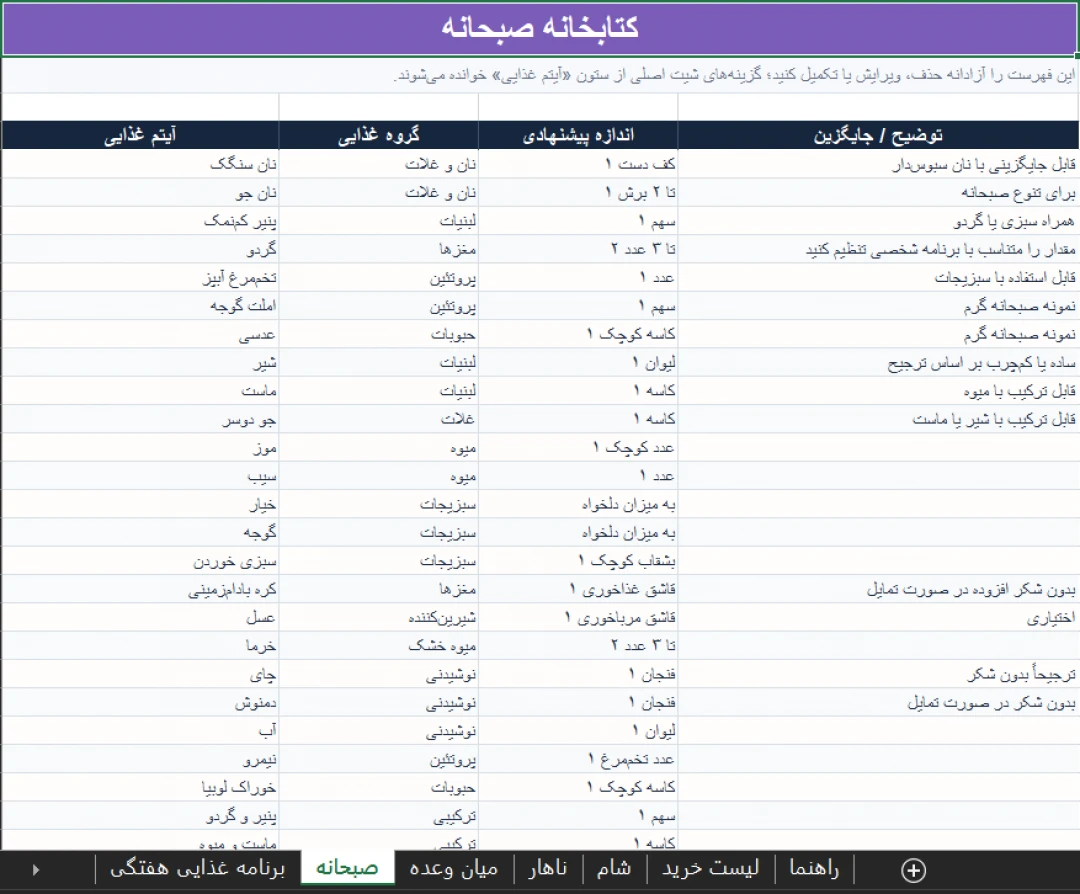Click the group cell میوه خشک

(x=379, y=645)
